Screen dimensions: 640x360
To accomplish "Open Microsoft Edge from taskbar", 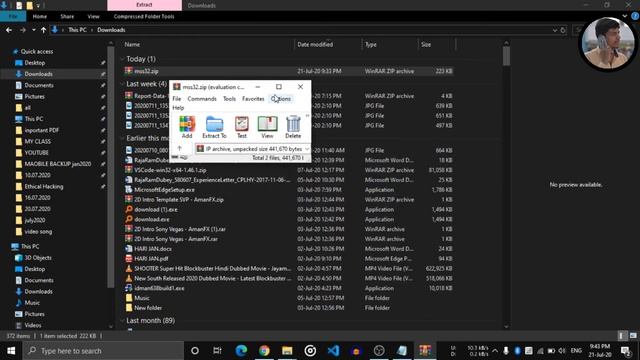I will 241,351.
